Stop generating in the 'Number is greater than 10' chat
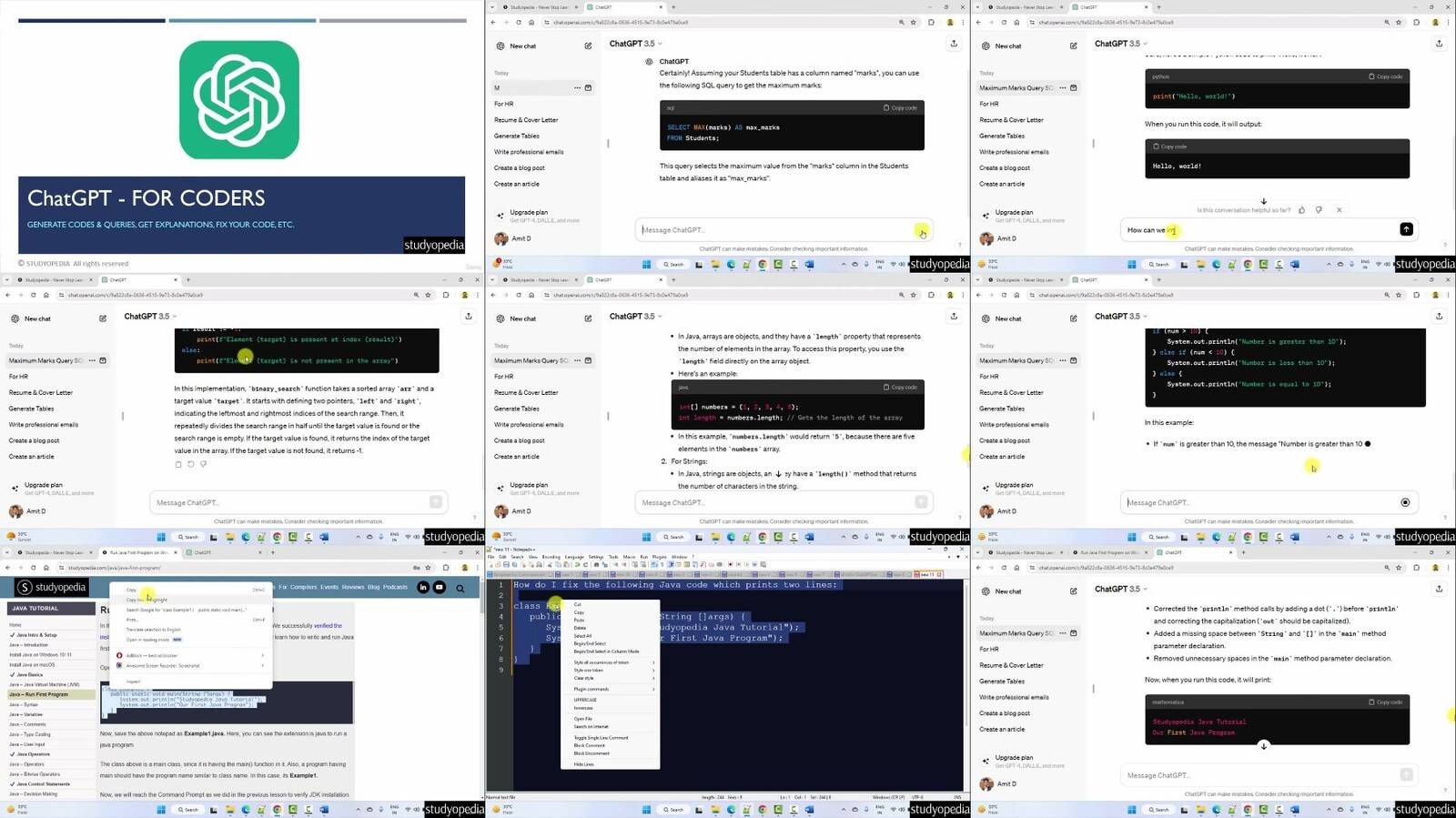The width and height of the screenshot is (1456, 818). click(x=1405, y=502)
